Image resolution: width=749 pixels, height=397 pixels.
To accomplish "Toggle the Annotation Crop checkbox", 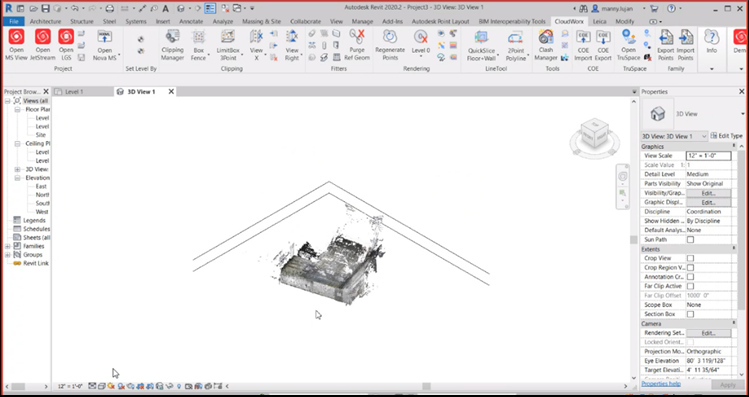I will (x=690, y=277).
